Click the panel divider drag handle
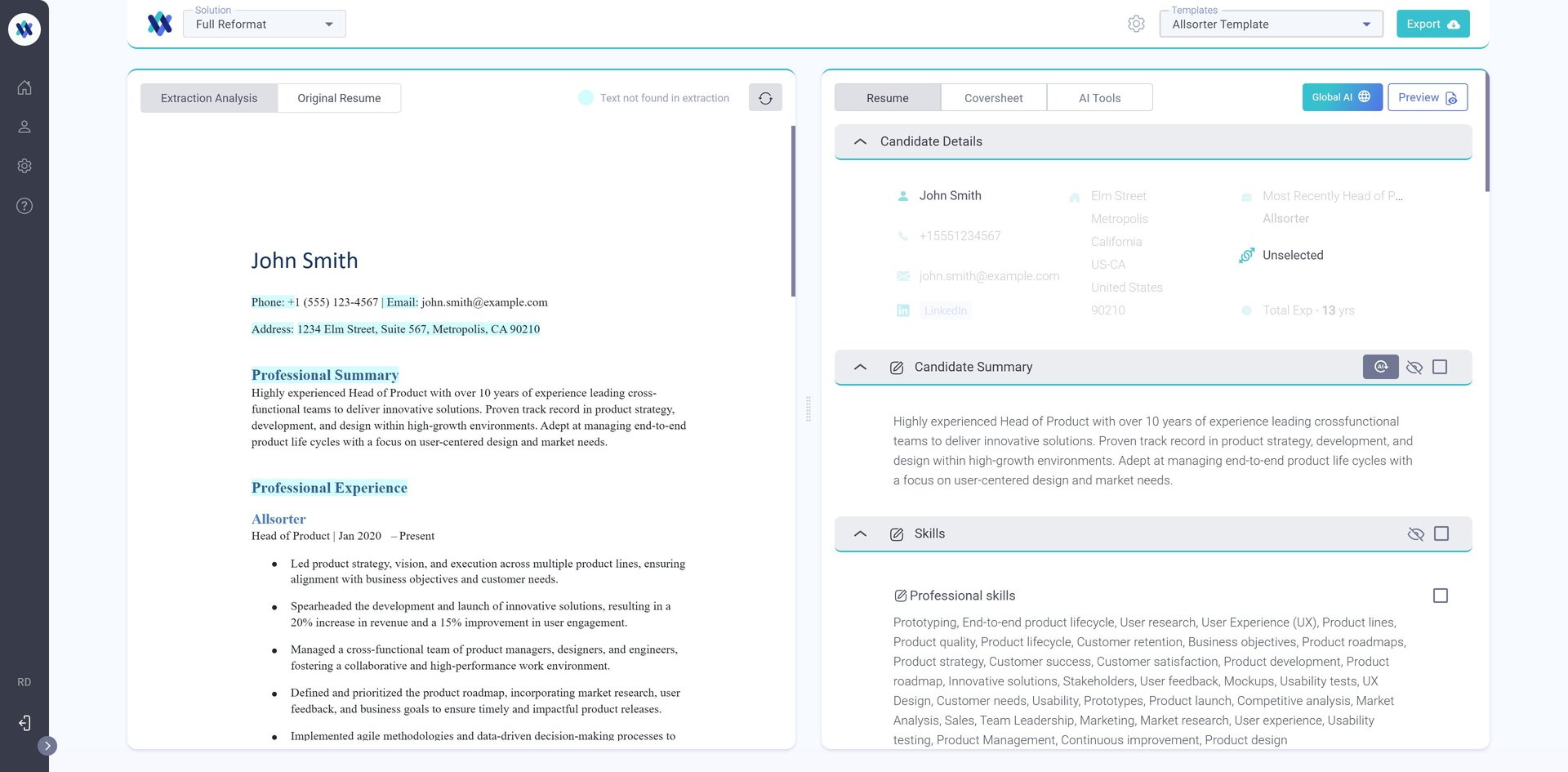Screen dimensions: 1568x772 pos(808,408)
